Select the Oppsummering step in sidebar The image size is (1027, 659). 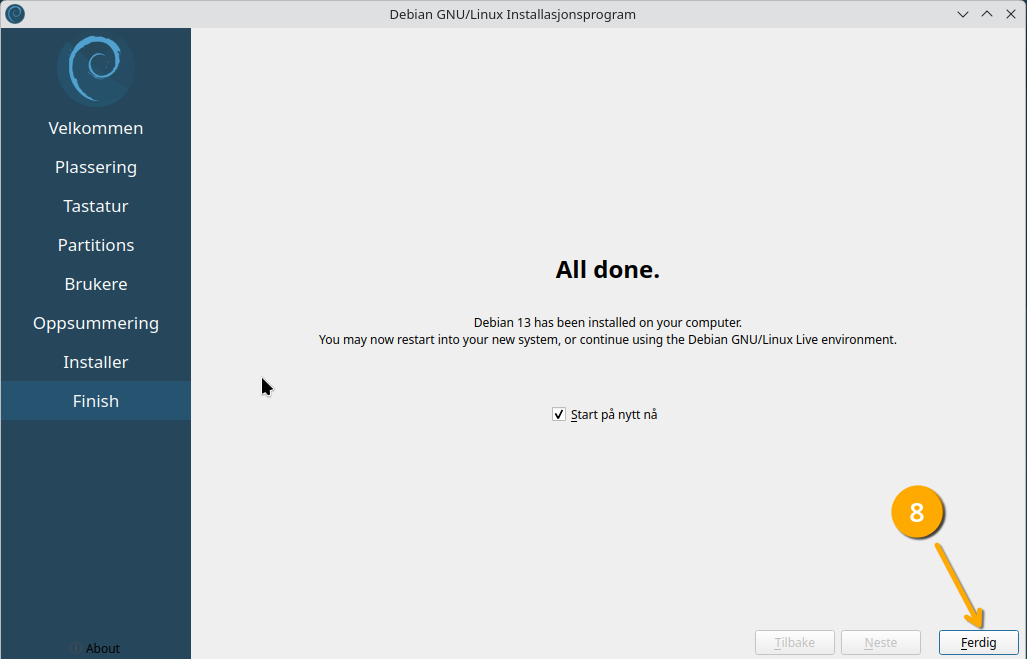pyautogui.click(x=96, y=323)
